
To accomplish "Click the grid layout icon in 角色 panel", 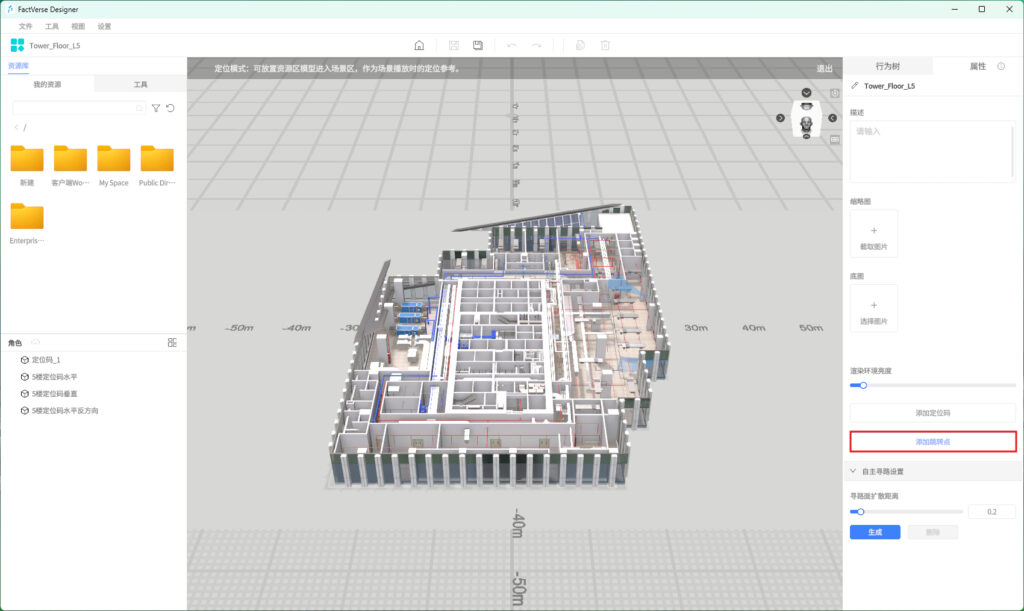I will tap(172, 343).
